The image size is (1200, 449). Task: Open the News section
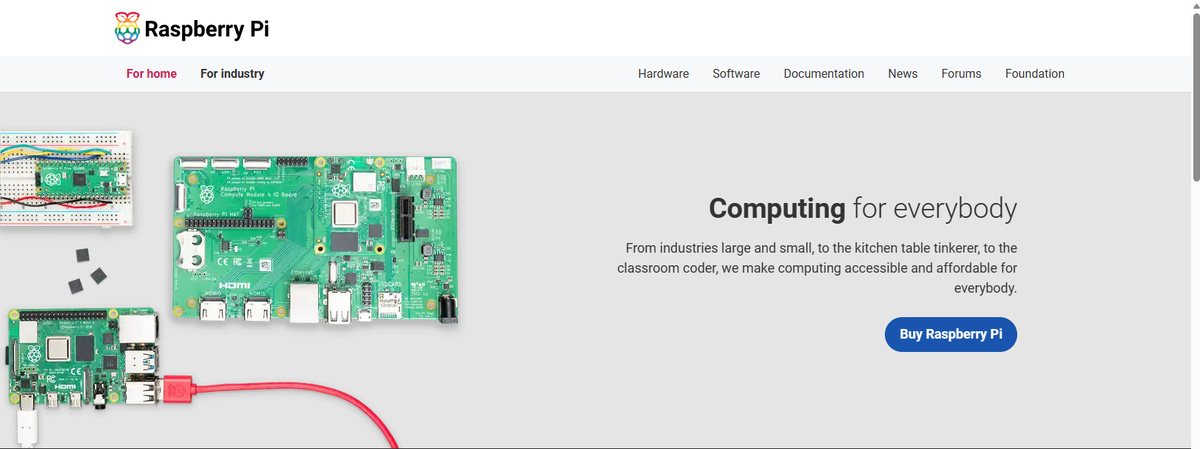902,74
